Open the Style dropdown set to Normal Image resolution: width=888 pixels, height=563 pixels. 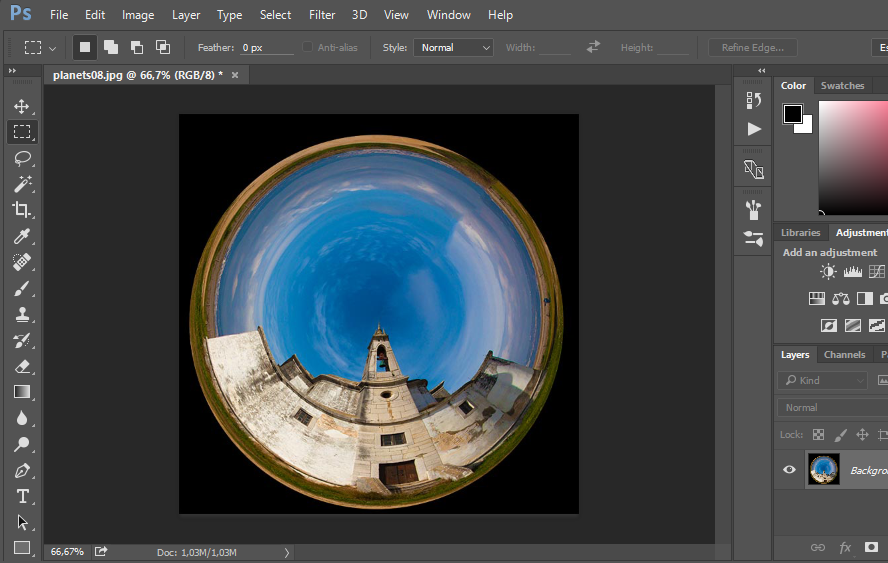click(x=455, y=47)
